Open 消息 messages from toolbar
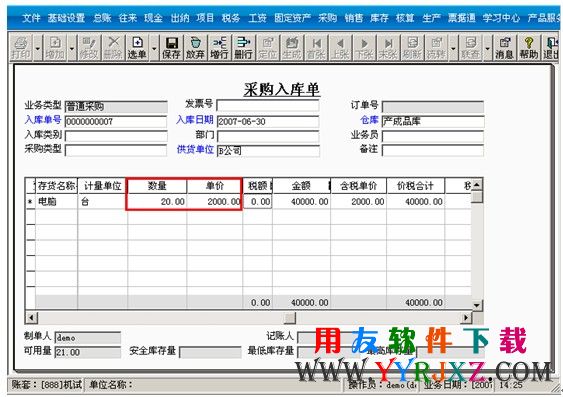563x397 pixels. [504, 48]
